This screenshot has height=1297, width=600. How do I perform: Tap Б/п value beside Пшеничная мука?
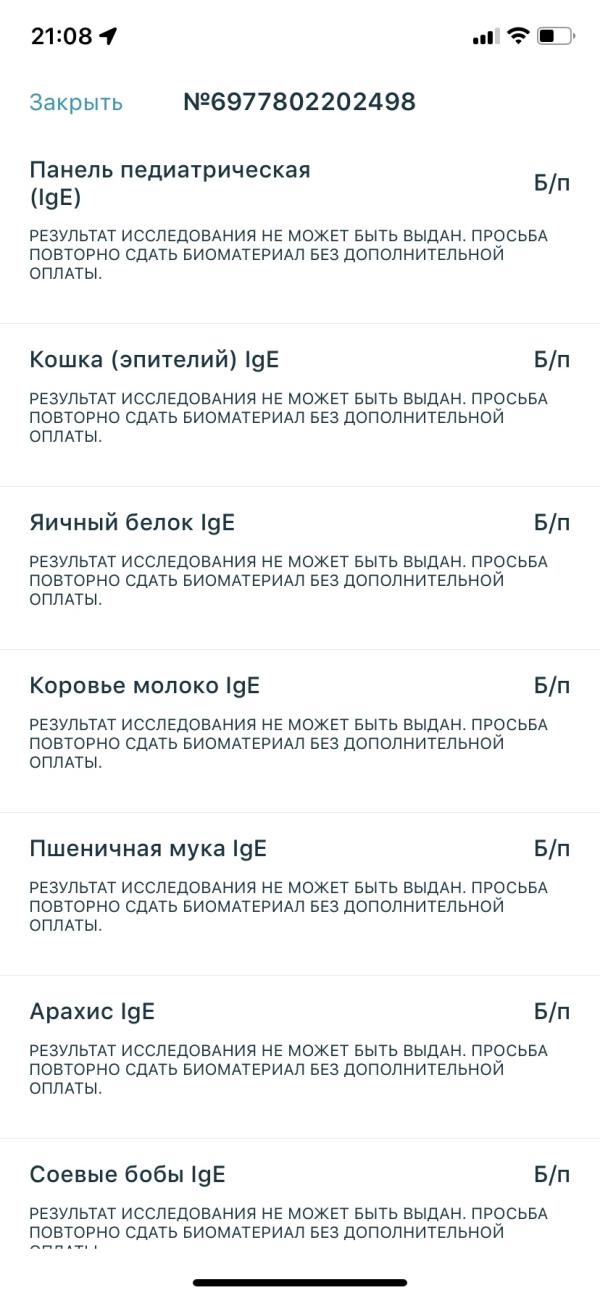tap(552, 849)
